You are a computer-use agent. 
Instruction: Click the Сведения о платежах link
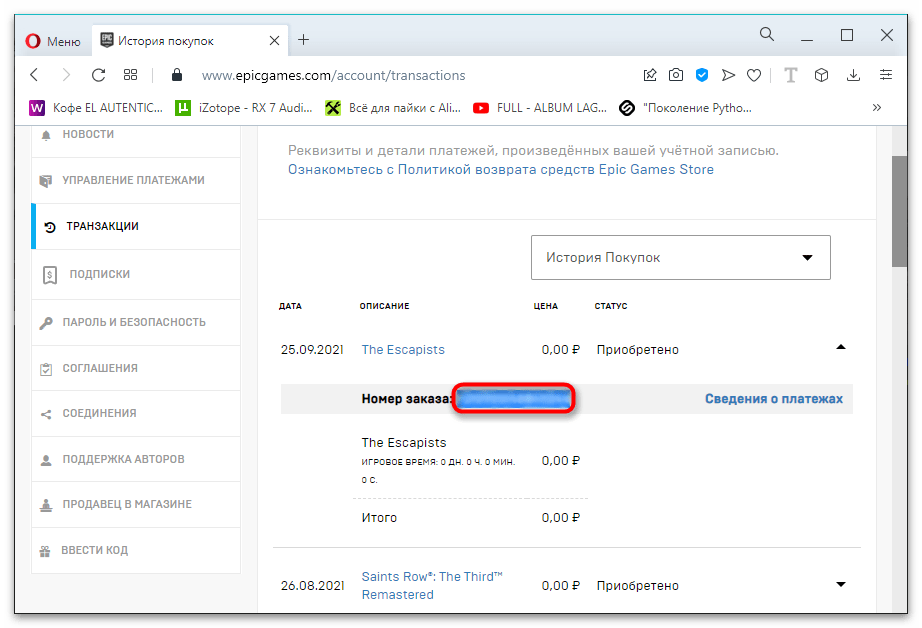[773, 399]
